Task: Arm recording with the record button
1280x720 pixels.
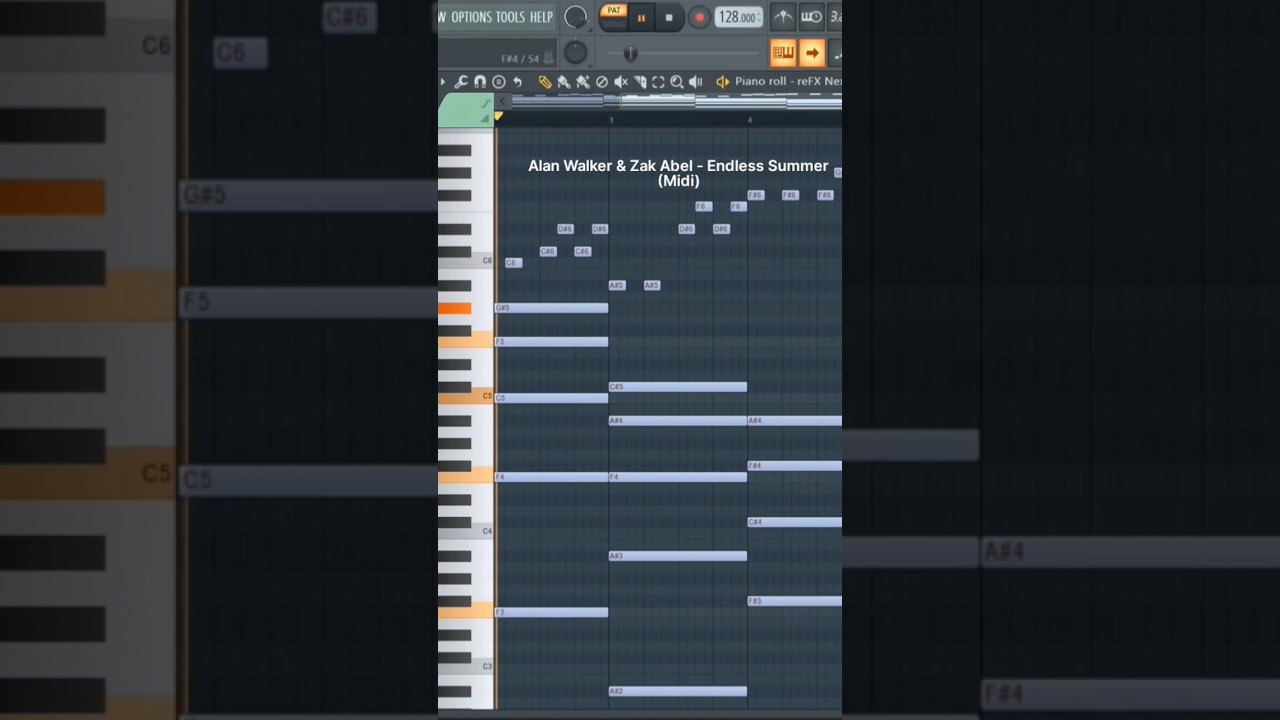Action: 699,17
